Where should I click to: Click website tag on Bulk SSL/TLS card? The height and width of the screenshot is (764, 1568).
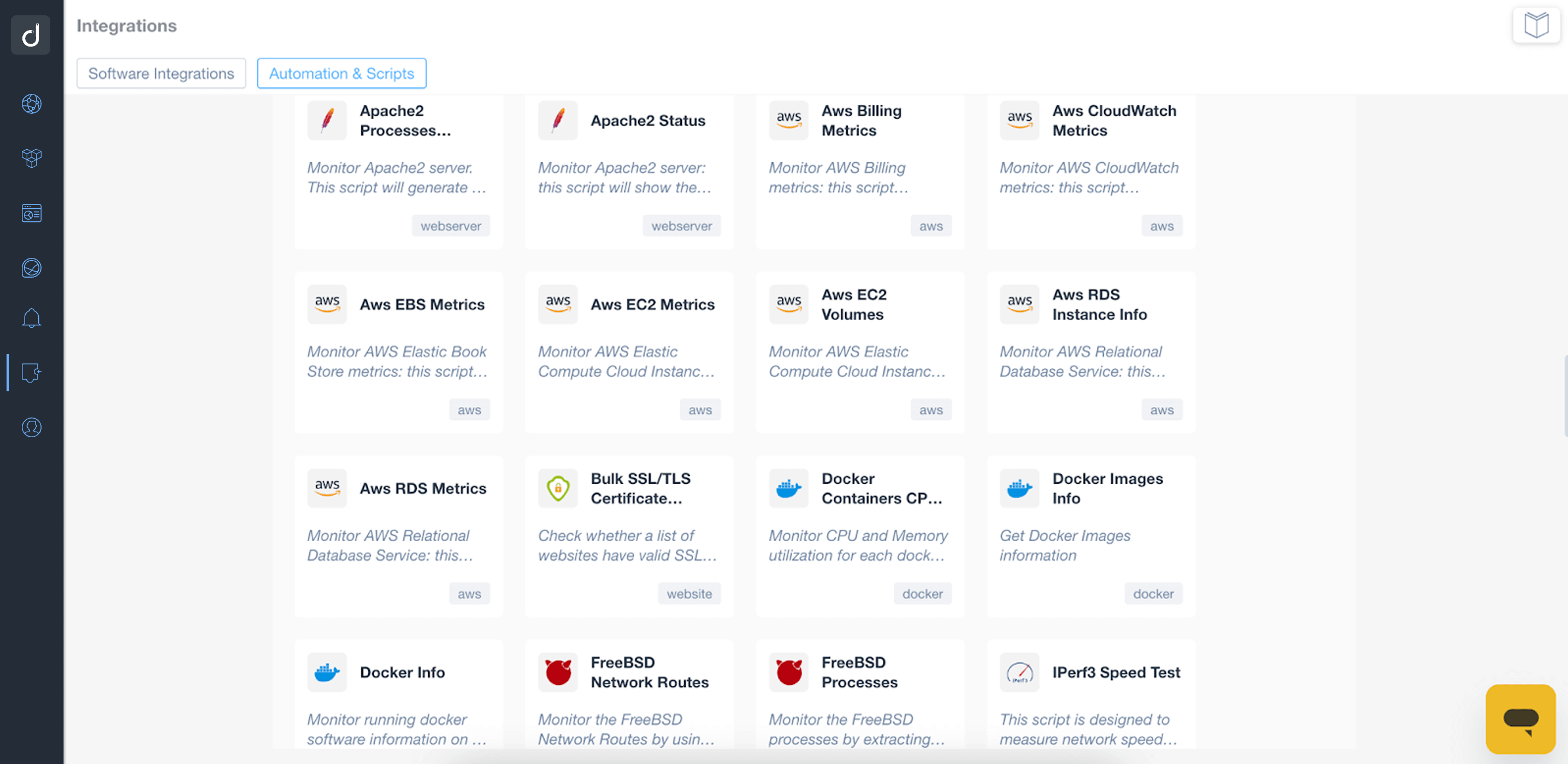coord(689,593)
